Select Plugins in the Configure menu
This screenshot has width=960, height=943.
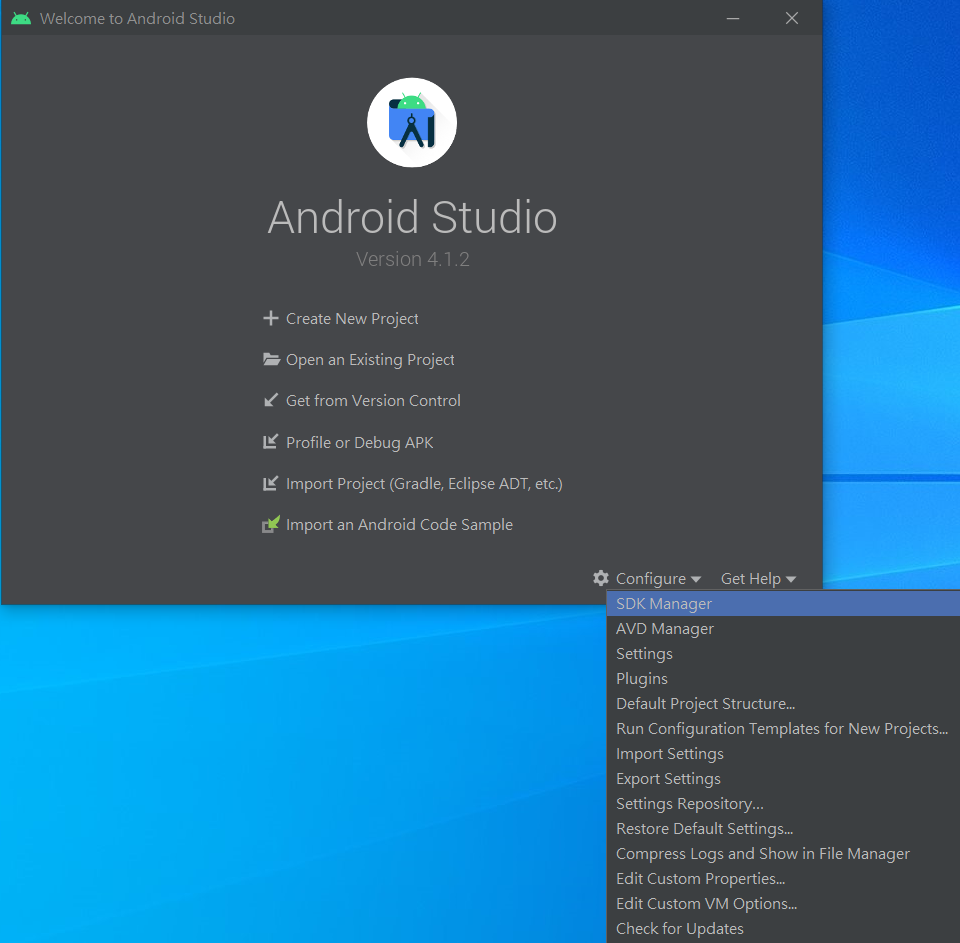(x=783, y=678)
